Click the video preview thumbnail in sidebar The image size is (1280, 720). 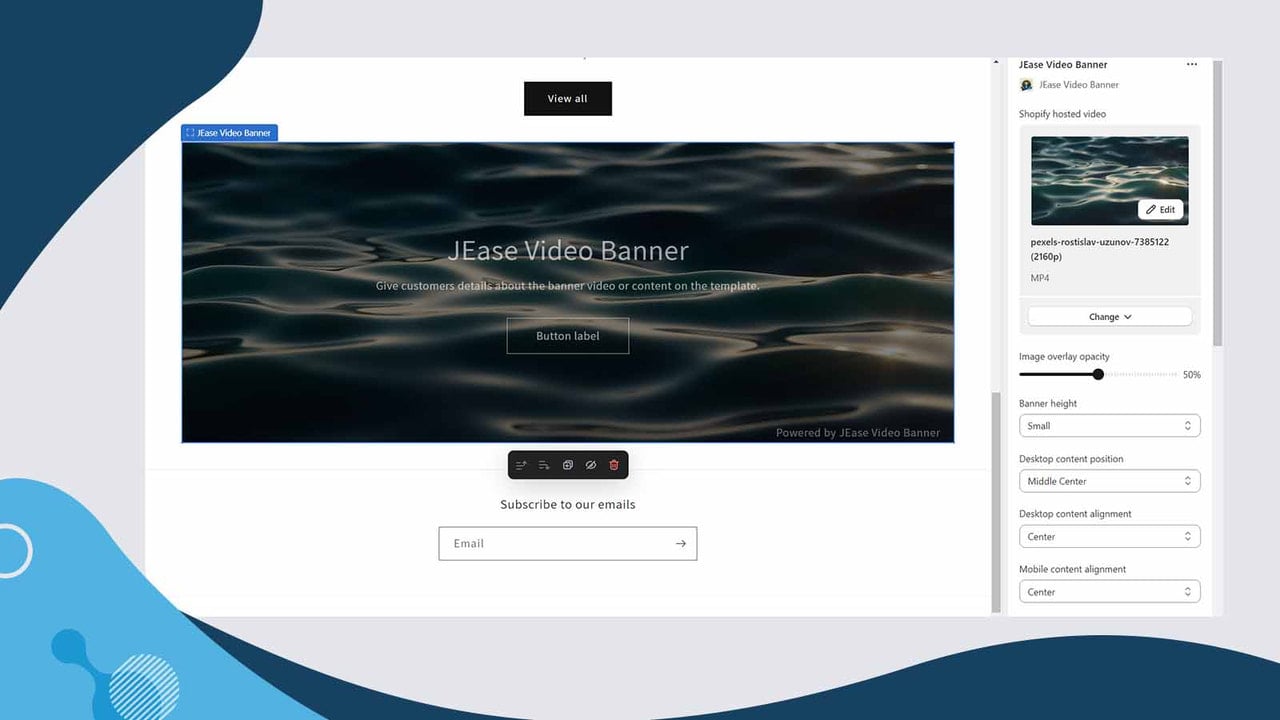point(1110,180)
